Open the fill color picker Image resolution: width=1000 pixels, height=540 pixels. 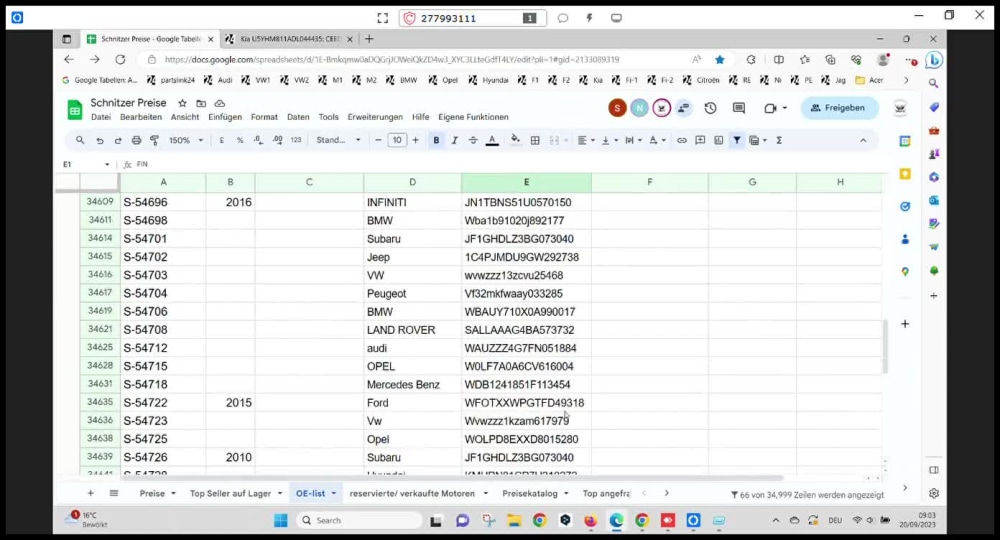[515, 140]
